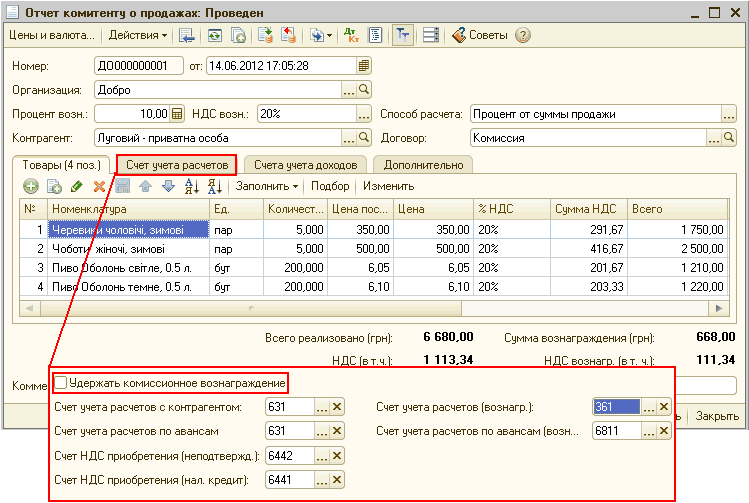Click the pencil edit row icon
The height and width of the screenshot is (503, 749).
pos(77,186)
